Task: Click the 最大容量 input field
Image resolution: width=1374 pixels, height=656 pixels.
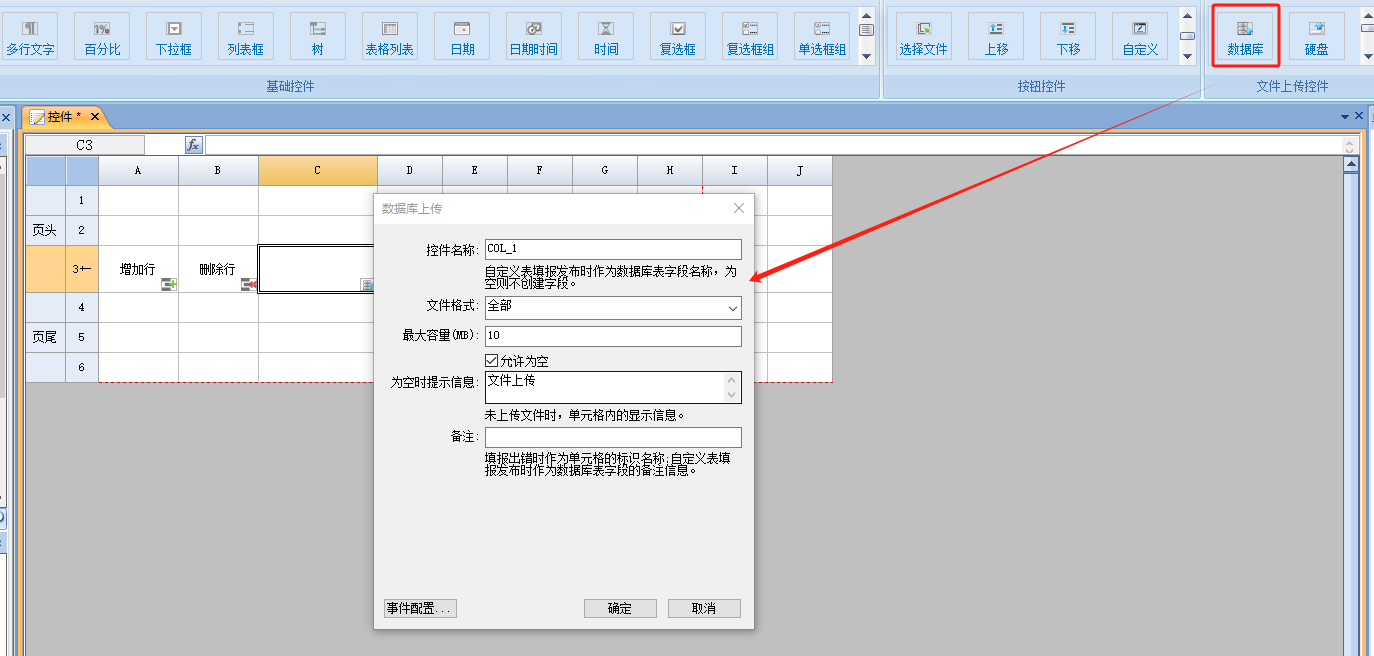Action: pyautogui.click(x=612, y=336)
